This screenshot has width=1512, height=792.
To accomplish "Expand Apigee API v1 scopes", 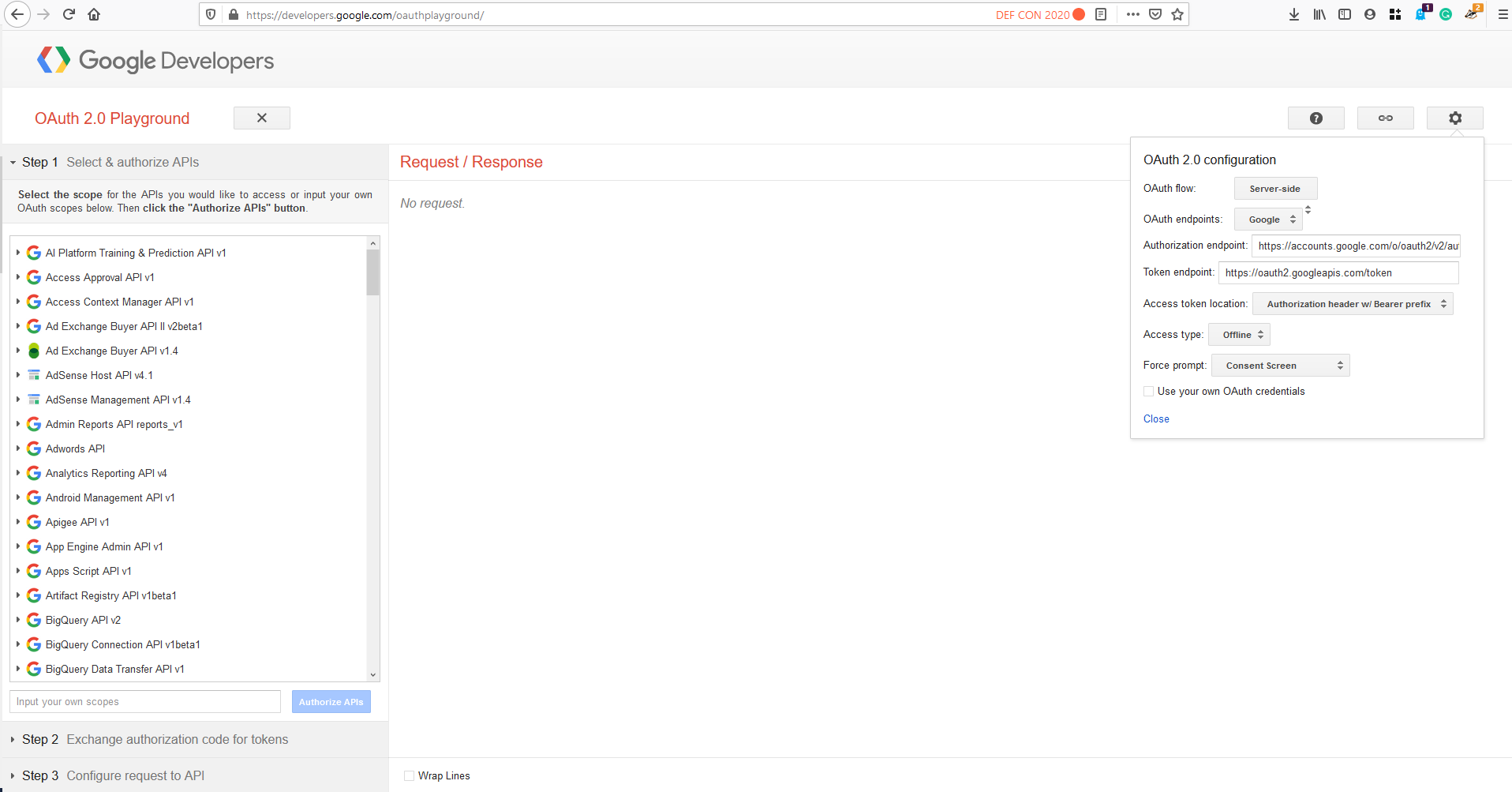I will pyautogui.click(x=18, y=522).
